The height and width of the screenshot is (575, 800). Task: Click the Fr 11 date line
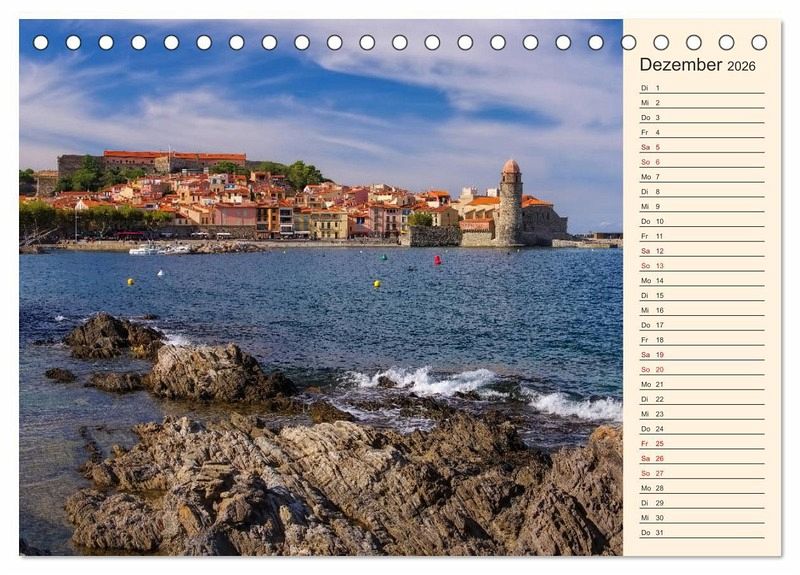701,236
